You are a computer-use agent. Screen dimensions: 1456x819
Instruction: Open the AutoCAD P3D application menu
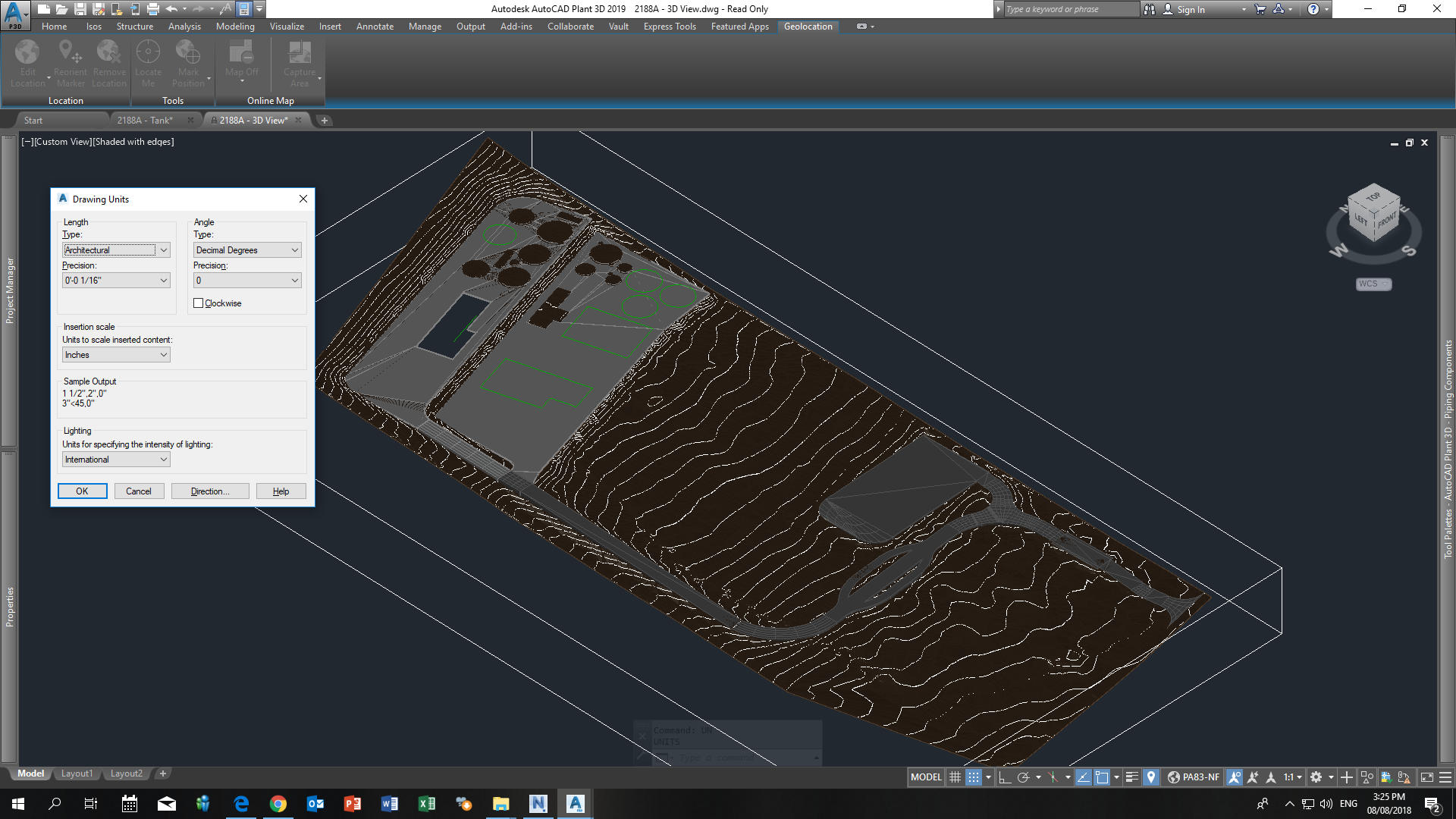[14, 14]
